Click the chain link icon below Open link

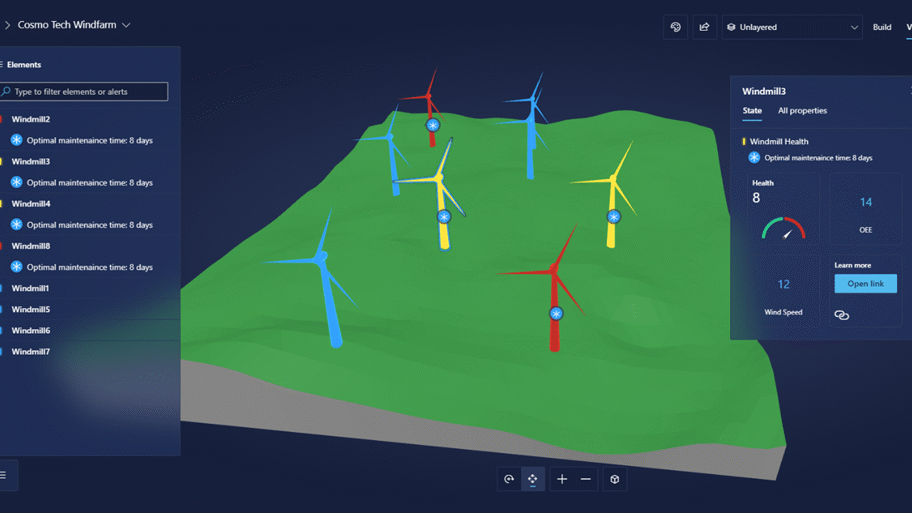[x=842, y=315]
